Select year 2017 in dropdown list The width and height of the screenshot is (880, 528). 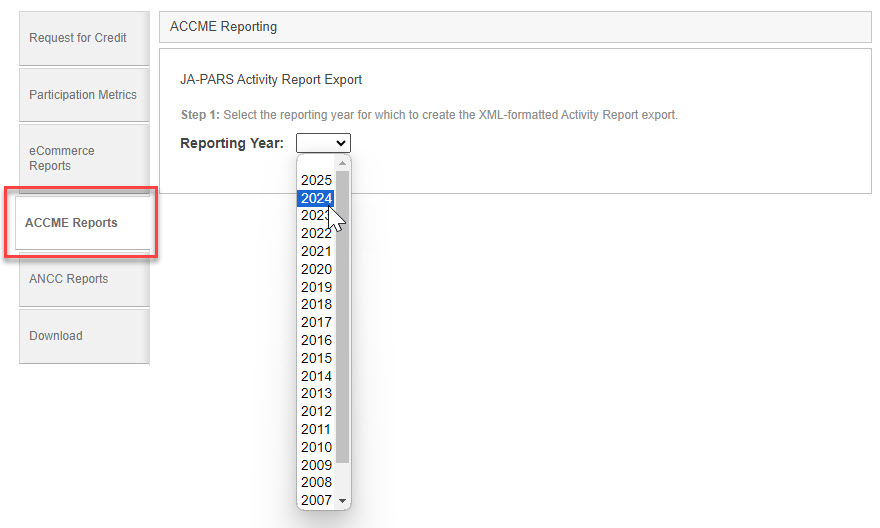click(316, 322)
